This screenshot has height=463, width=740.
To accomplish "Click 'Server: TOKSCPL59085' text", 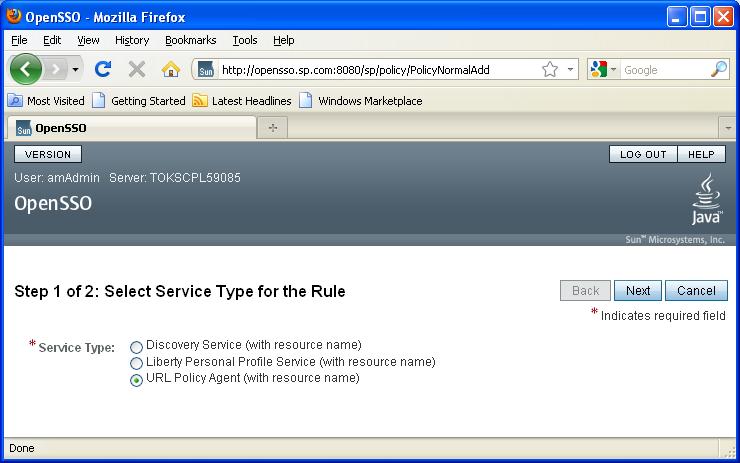I will [175, 178].
